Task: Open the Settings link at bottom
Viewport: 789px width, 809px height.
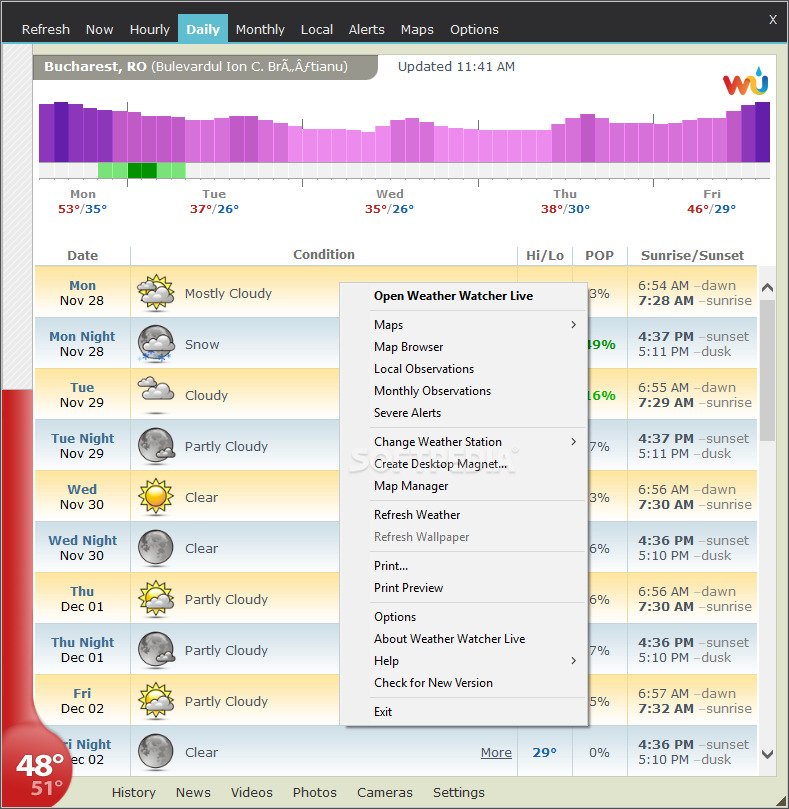Action: [459, 792]
